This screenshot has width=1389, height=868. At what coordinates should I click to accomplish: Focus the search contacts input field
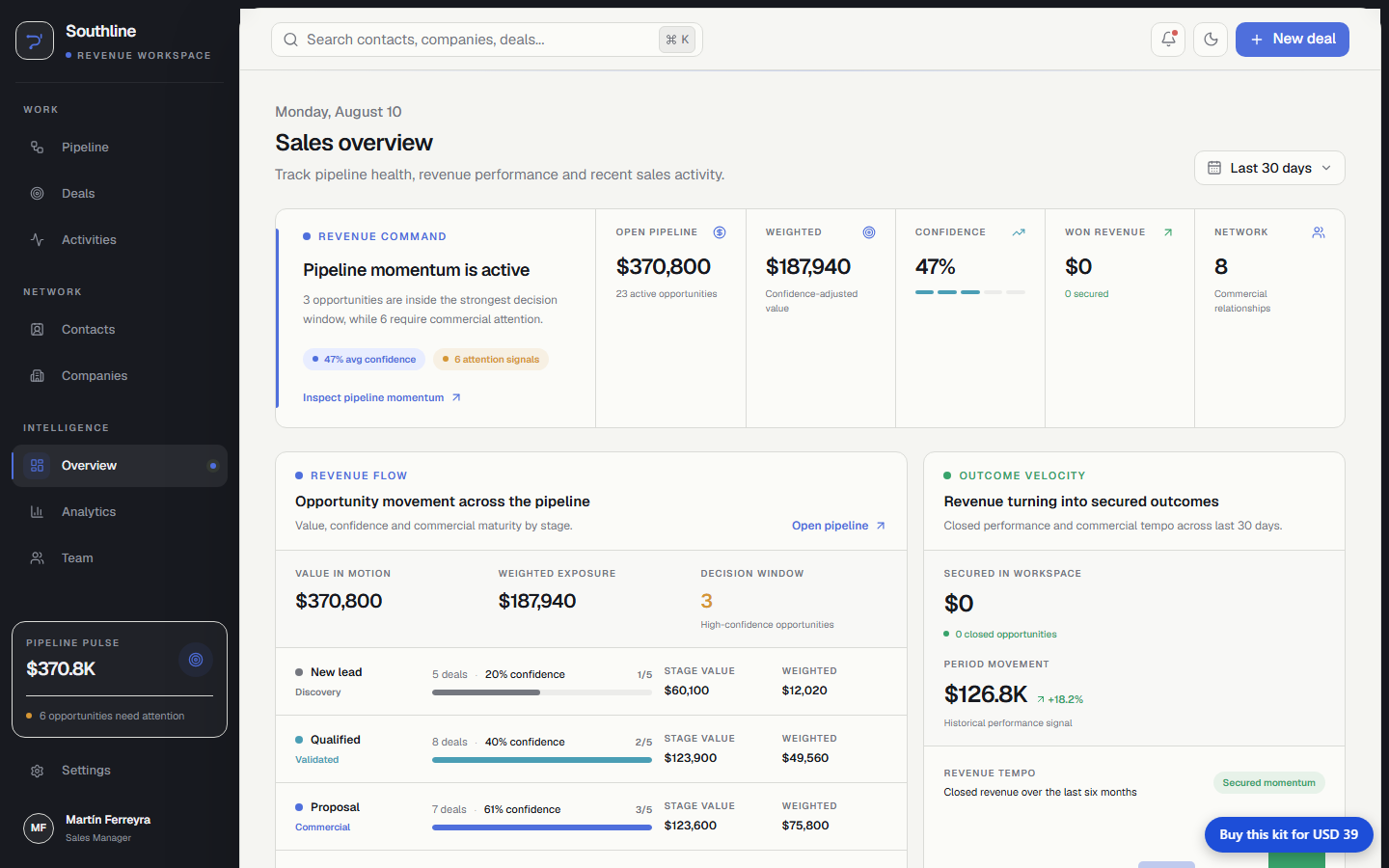487,40
